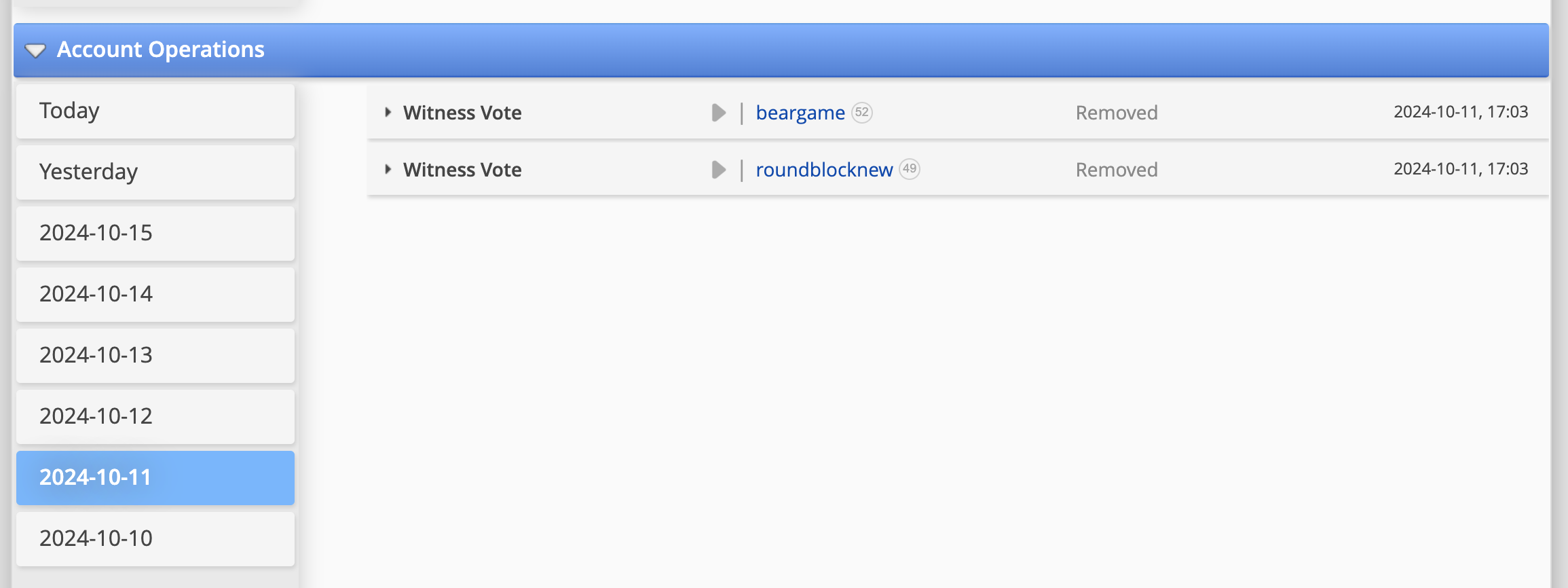The height and width of the screenshot is (588, 1568).
Task: Select the Yesterday date tab
Action: [x=155, y=172]
